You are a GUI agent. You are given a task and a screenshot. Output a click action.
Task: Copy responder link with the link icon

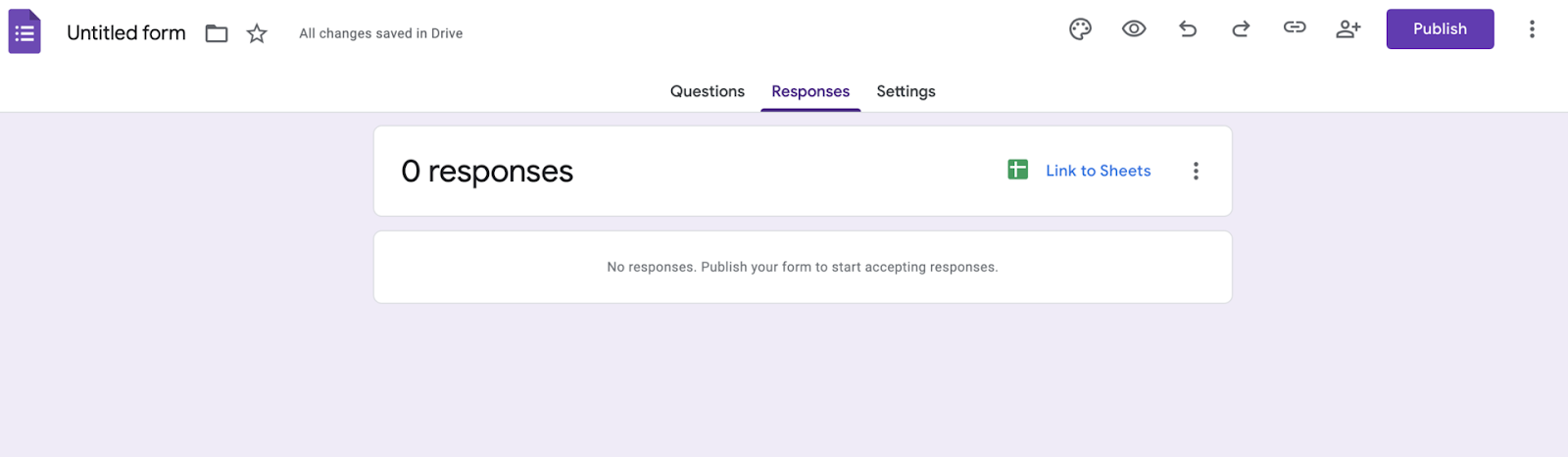(x=1295, y=28)
